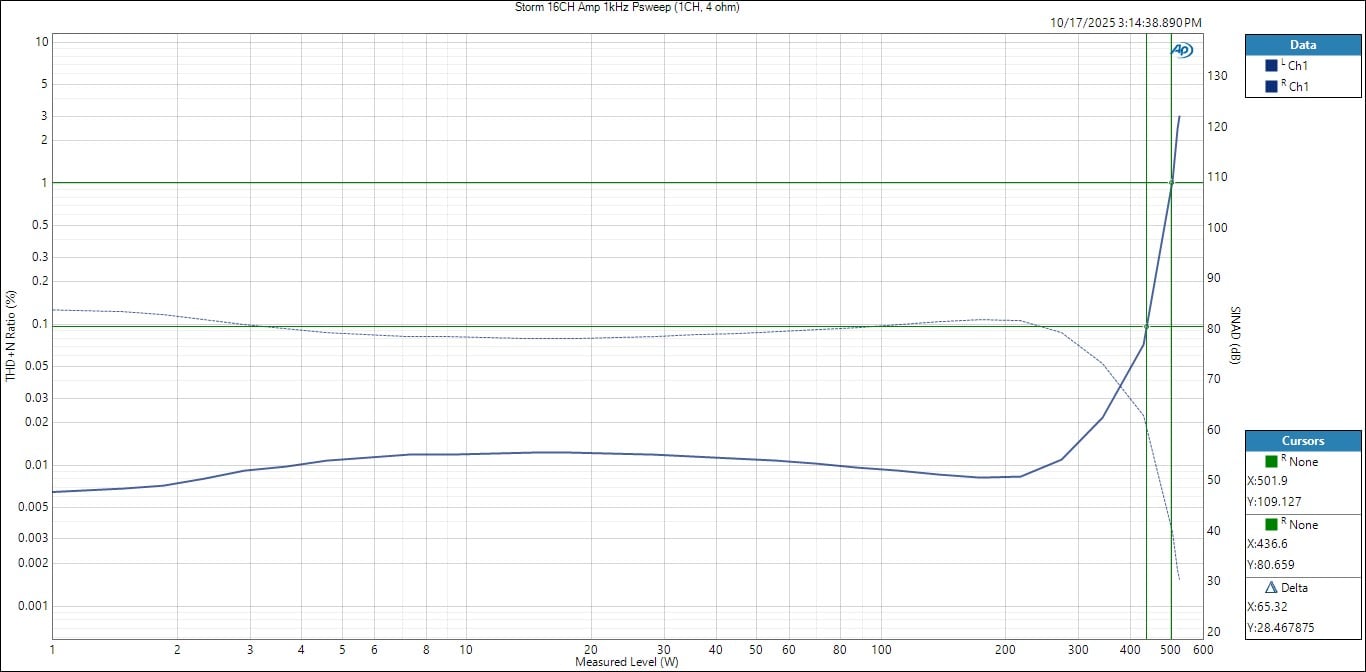
Task: Click the Delta triangle icon in Cursors
Action: (x=1271, y=588)
